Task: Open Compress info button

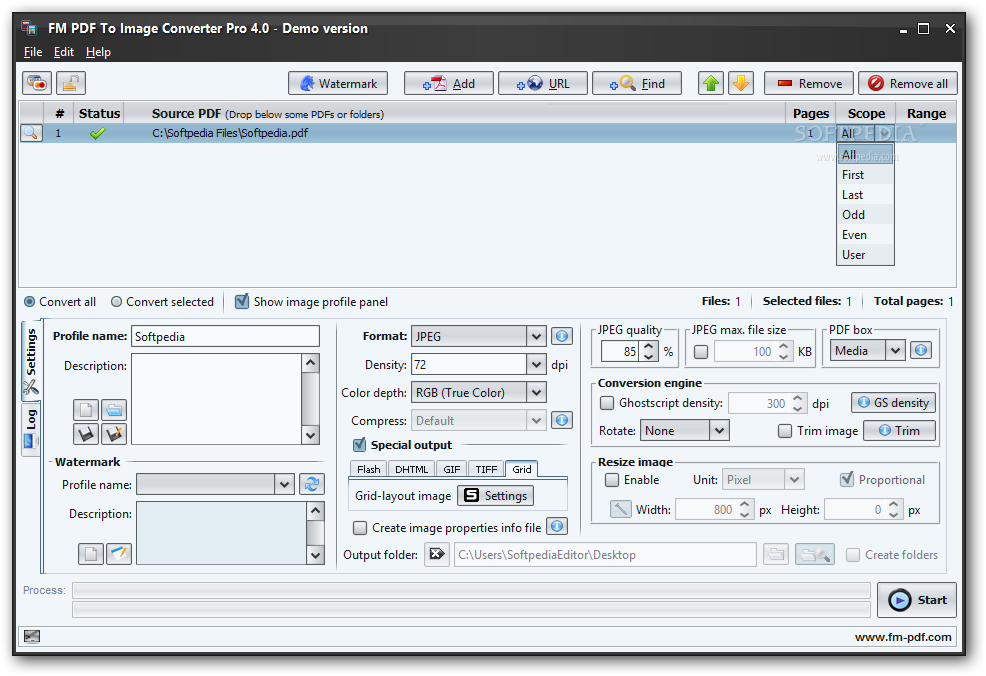Action: coord(562,420)
